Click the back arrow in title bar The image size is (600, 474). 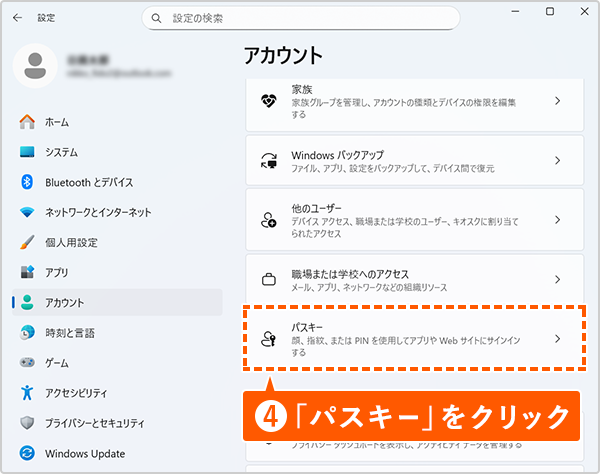pos(17,18)
